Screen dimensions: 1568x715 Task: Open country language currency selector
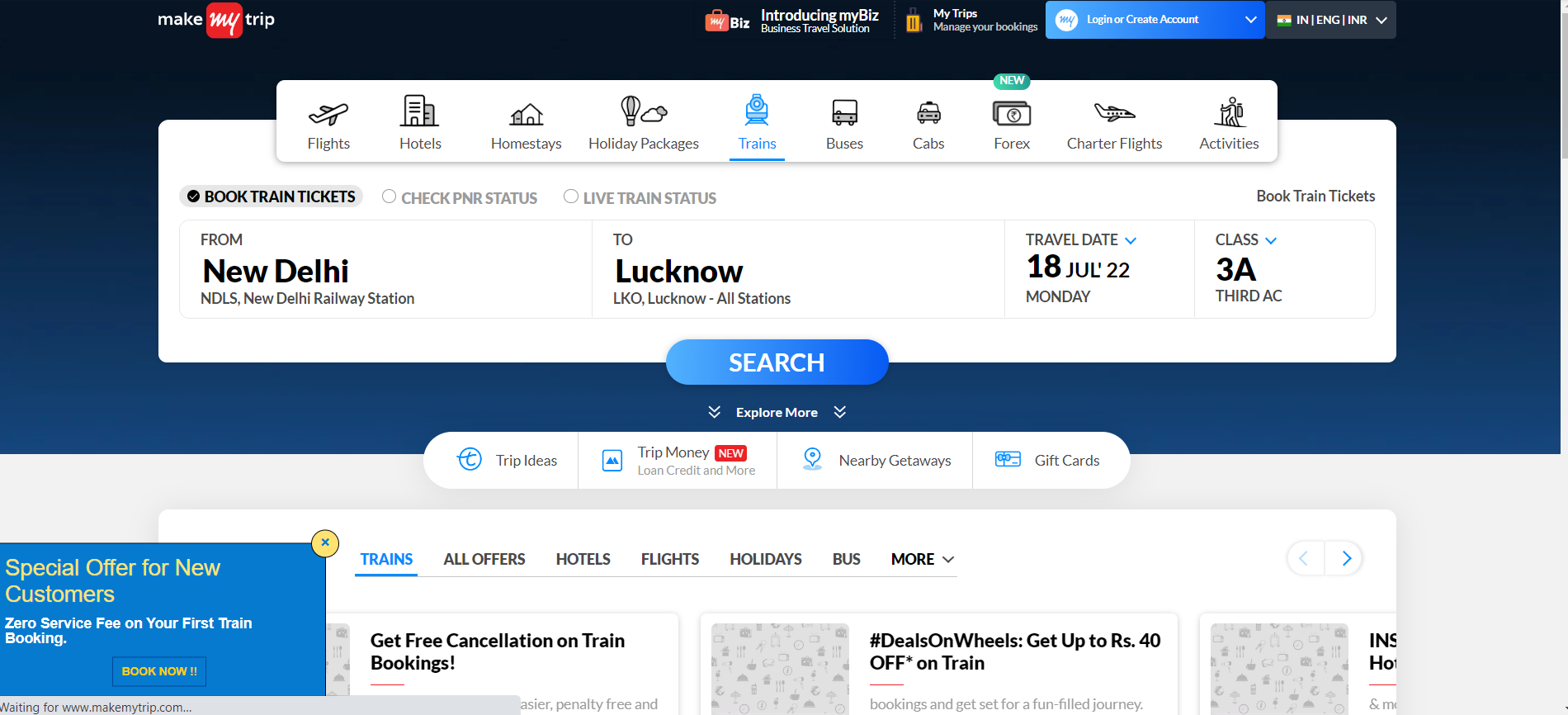(1331, 20)
